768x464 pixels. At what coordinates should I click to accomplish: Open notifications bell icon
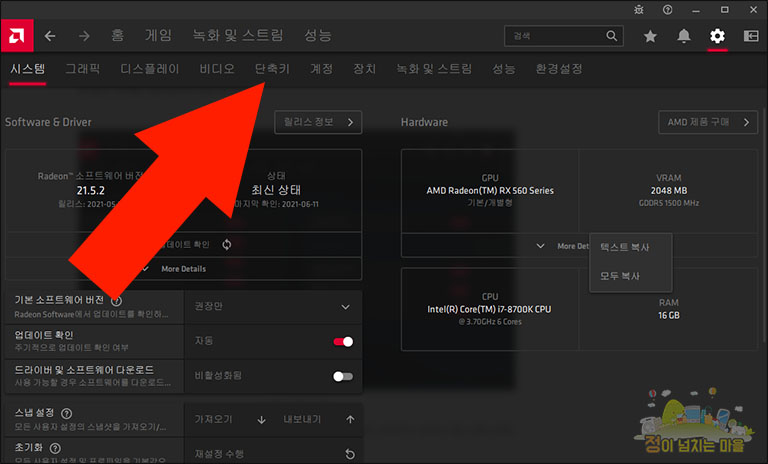tap(684, 36)
